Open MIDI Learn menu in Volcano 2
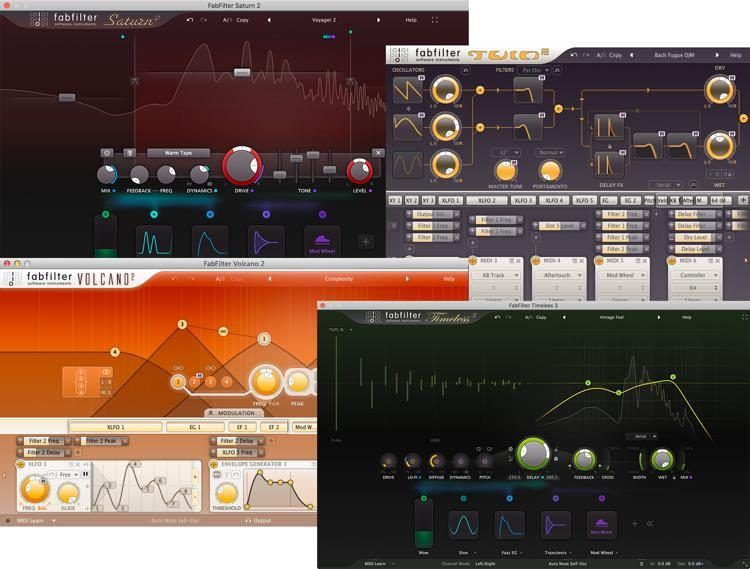The width and height of the screenshot is (750, 569). 36,521
